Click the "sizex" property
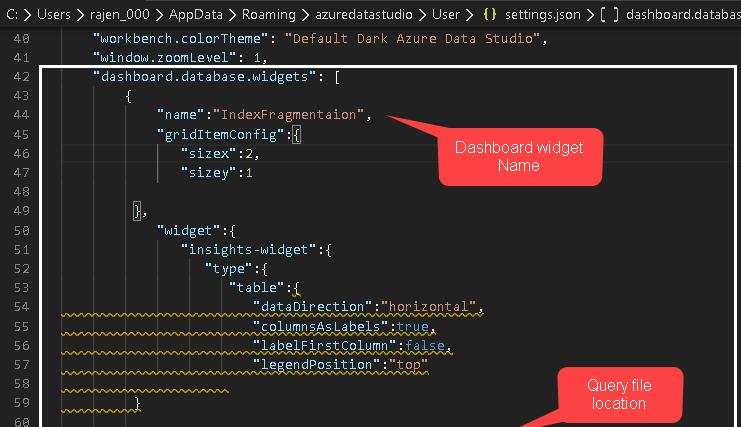Screen dimensions: 741x427 (x=209, y=154)
